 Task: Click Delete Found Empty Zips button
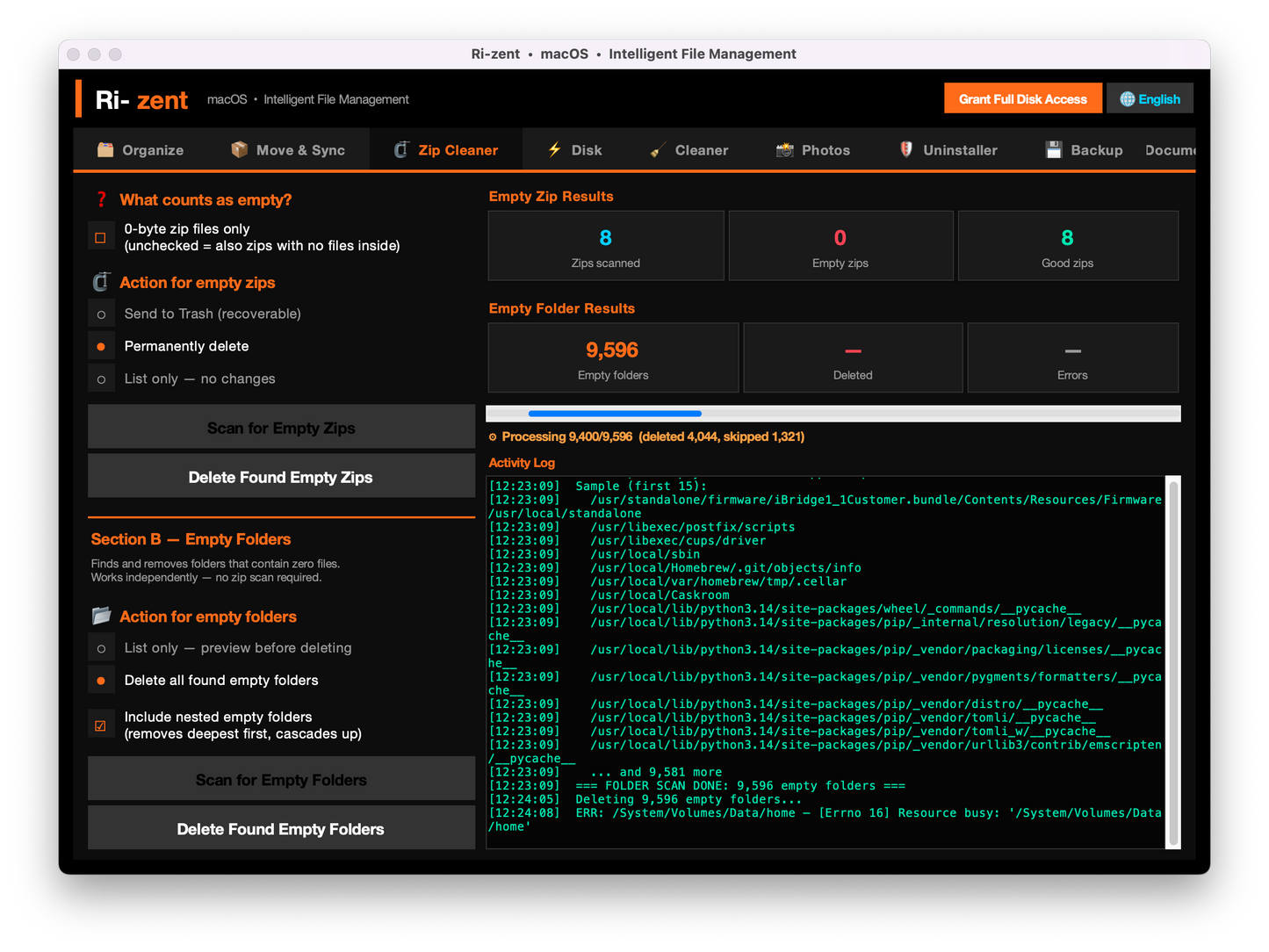coord(281,477)
